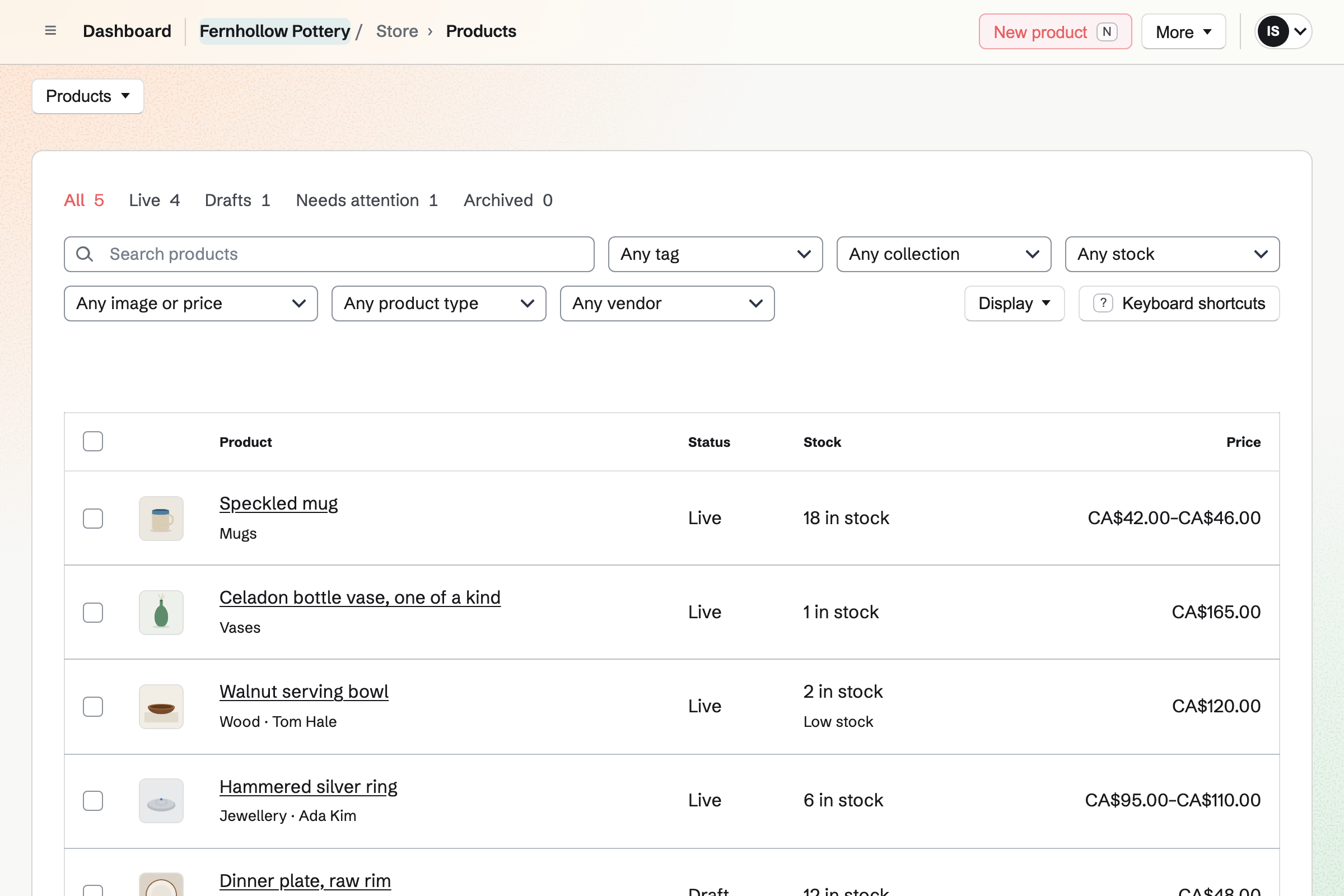
Task: Switch to the Live tab
Action: (155, 200)
